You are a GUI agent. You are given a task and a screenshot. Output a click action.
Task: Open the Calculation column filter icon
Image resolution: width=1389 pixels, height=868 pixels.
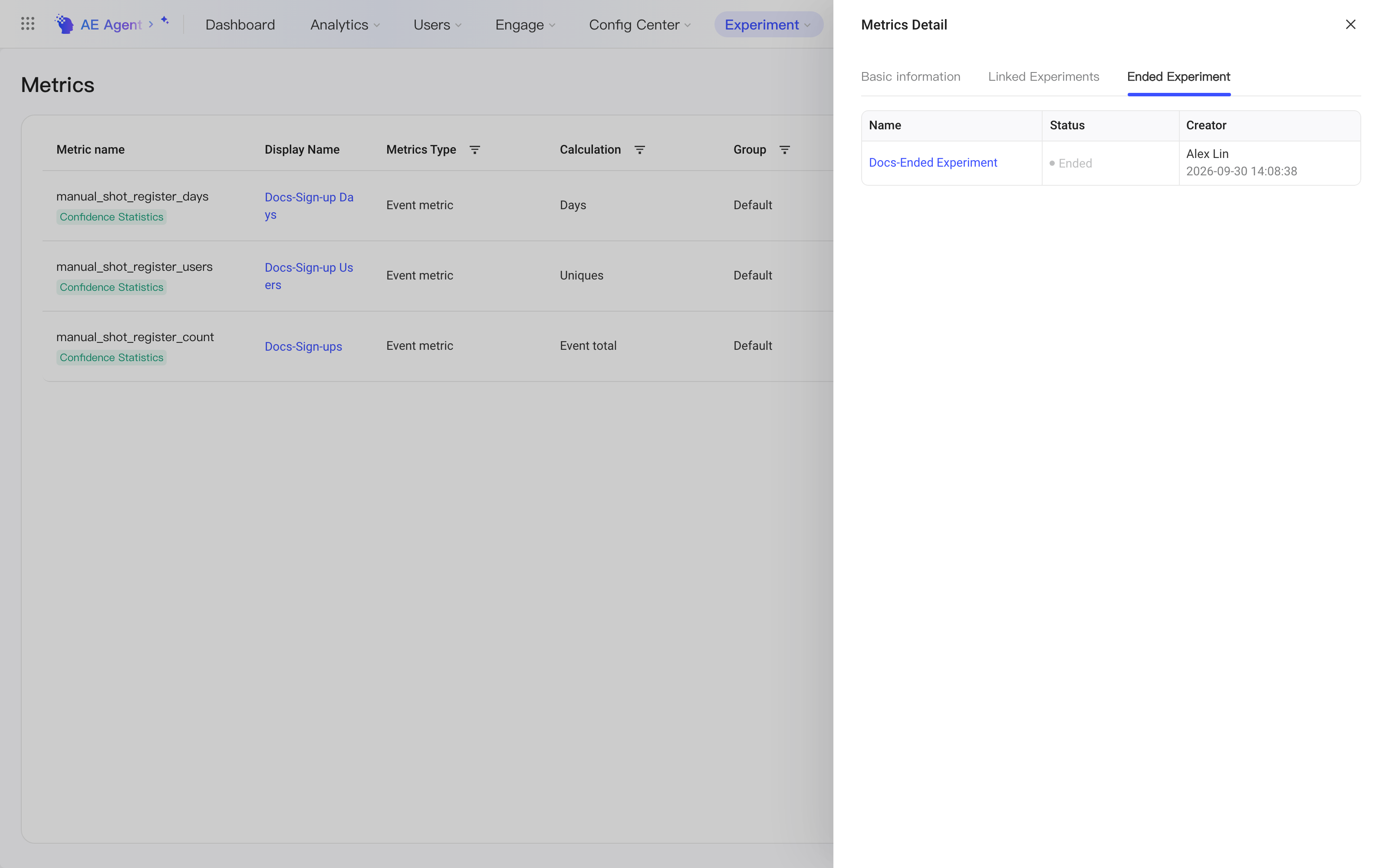pyautogui.click(x=639, y=150)
